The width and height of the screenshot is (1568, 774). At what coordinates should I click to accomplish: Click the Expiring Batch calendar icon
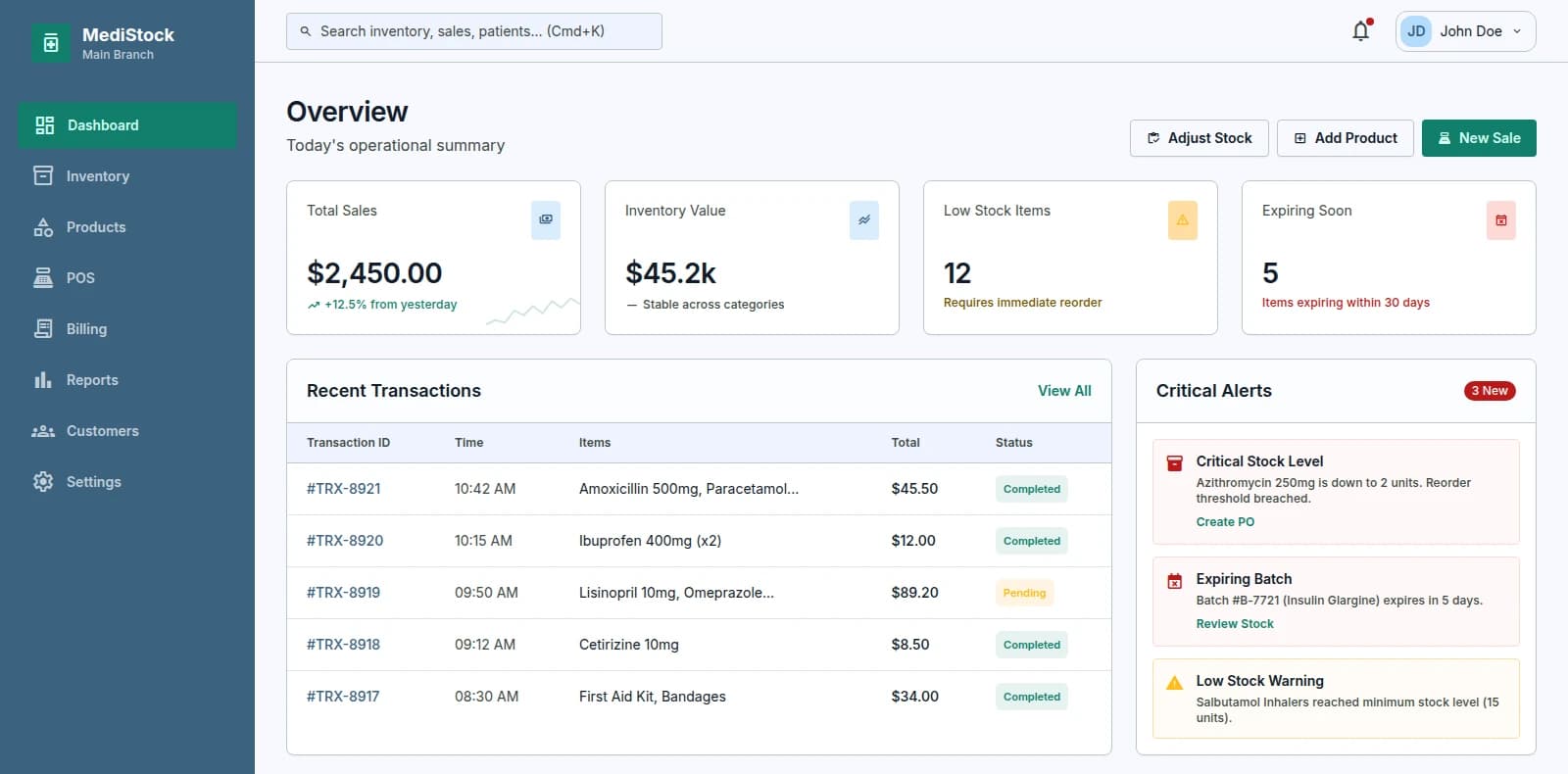click(x=1174, y=581)
